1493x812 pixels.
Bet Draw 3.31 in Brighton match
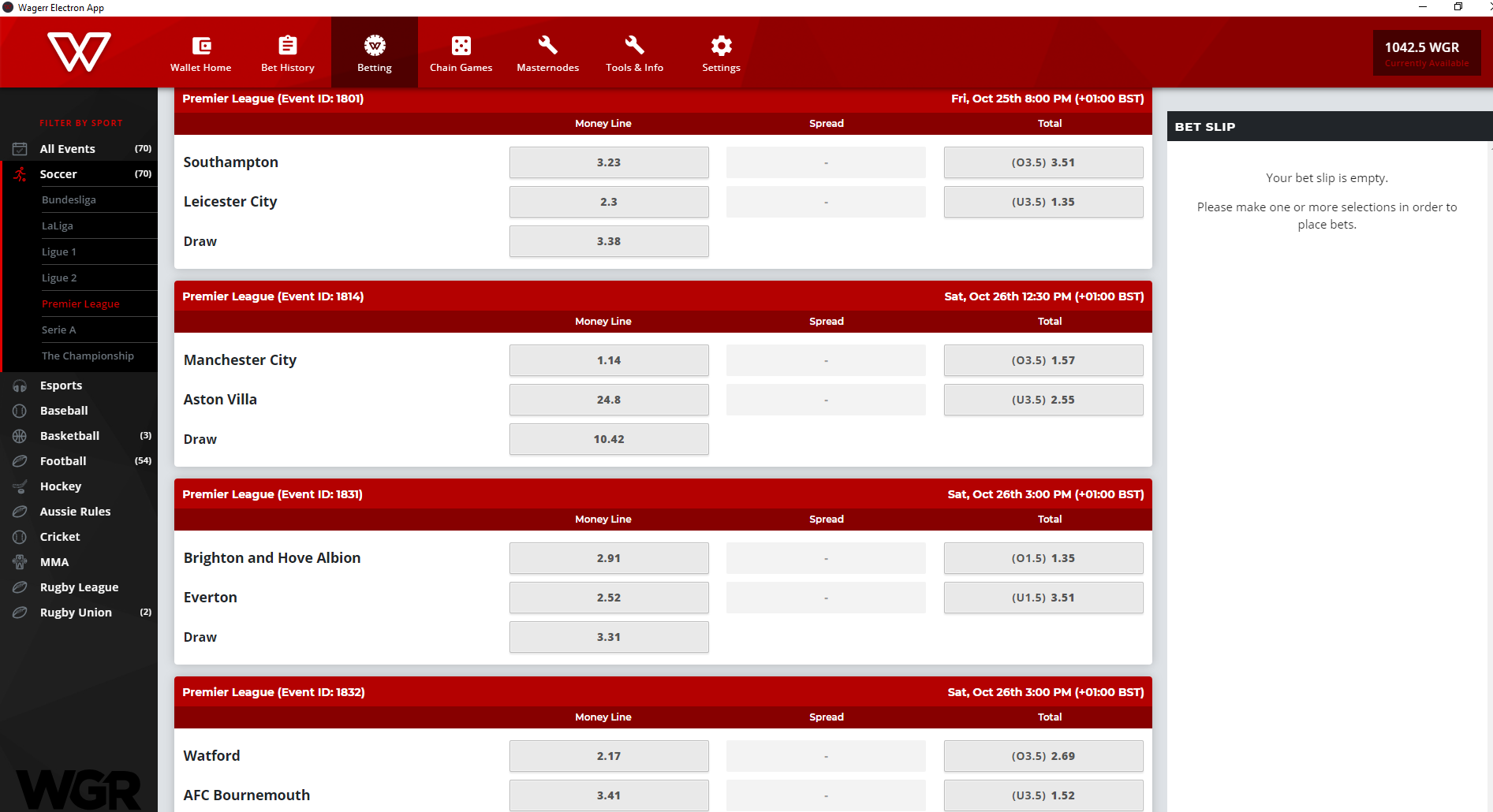click(x=609, y=637)
